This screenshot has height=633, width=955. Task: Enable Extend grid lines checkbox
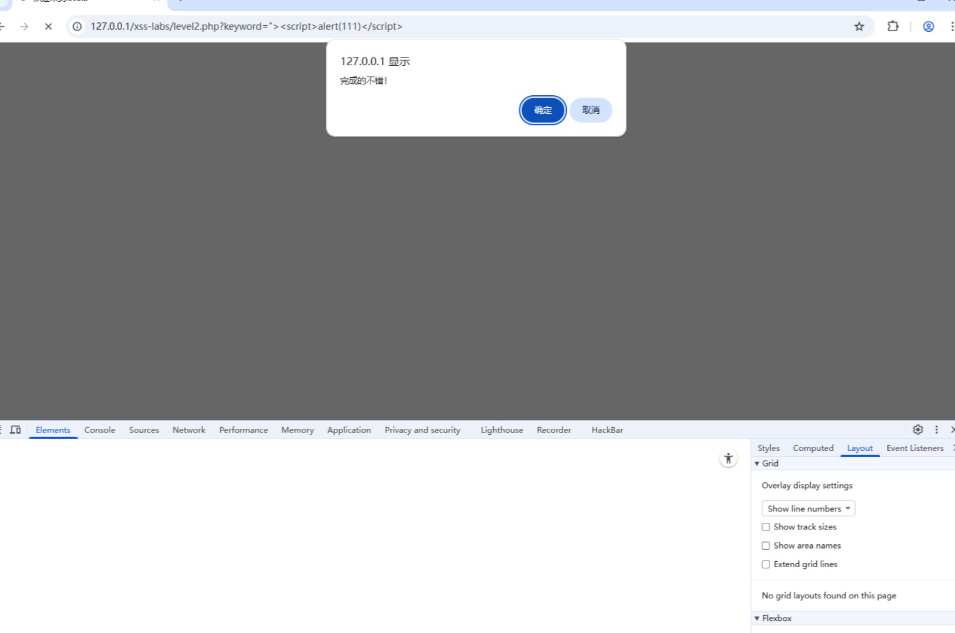click(x=766, y=564)
